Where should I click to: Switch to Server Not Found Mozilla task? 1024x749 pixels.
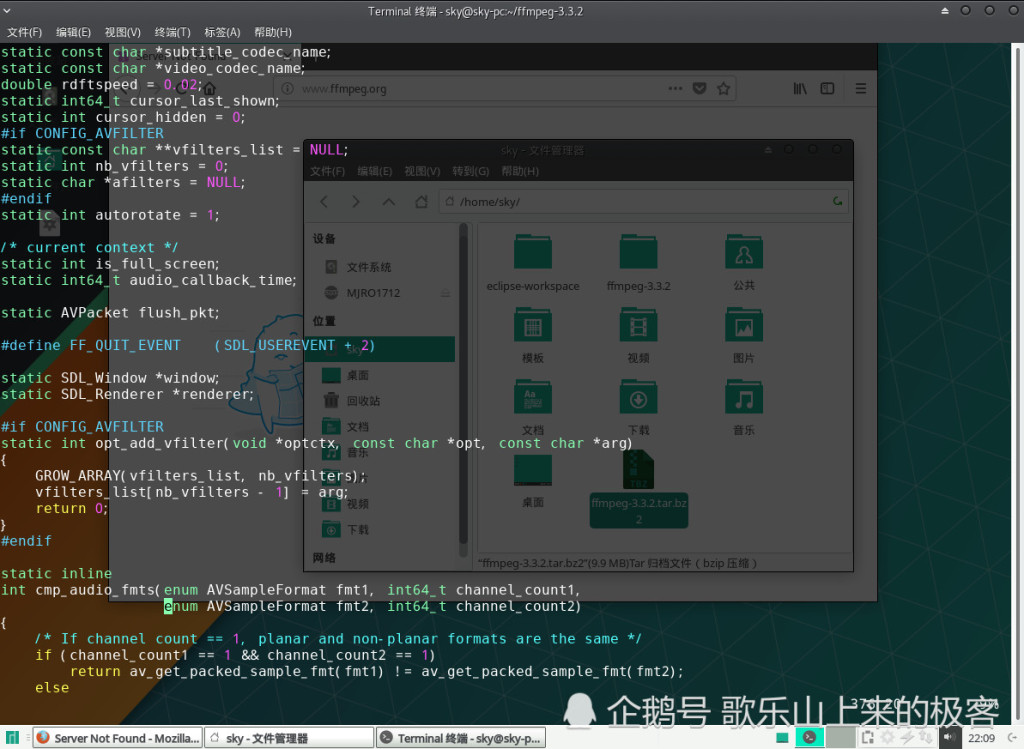118,738
